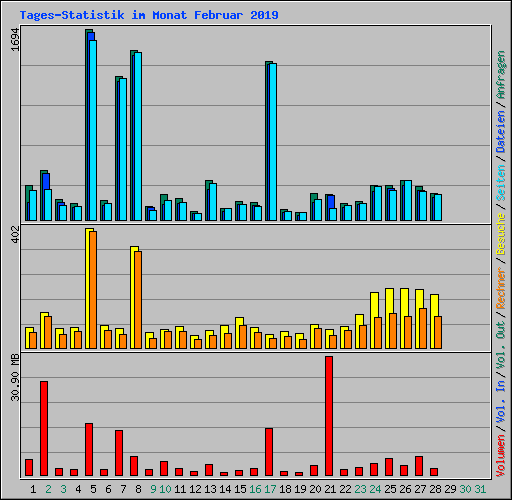This screenshot has height=500, width=512.
Task: Click the orange hosts bar for day 5
Action: tap(93, 290)
